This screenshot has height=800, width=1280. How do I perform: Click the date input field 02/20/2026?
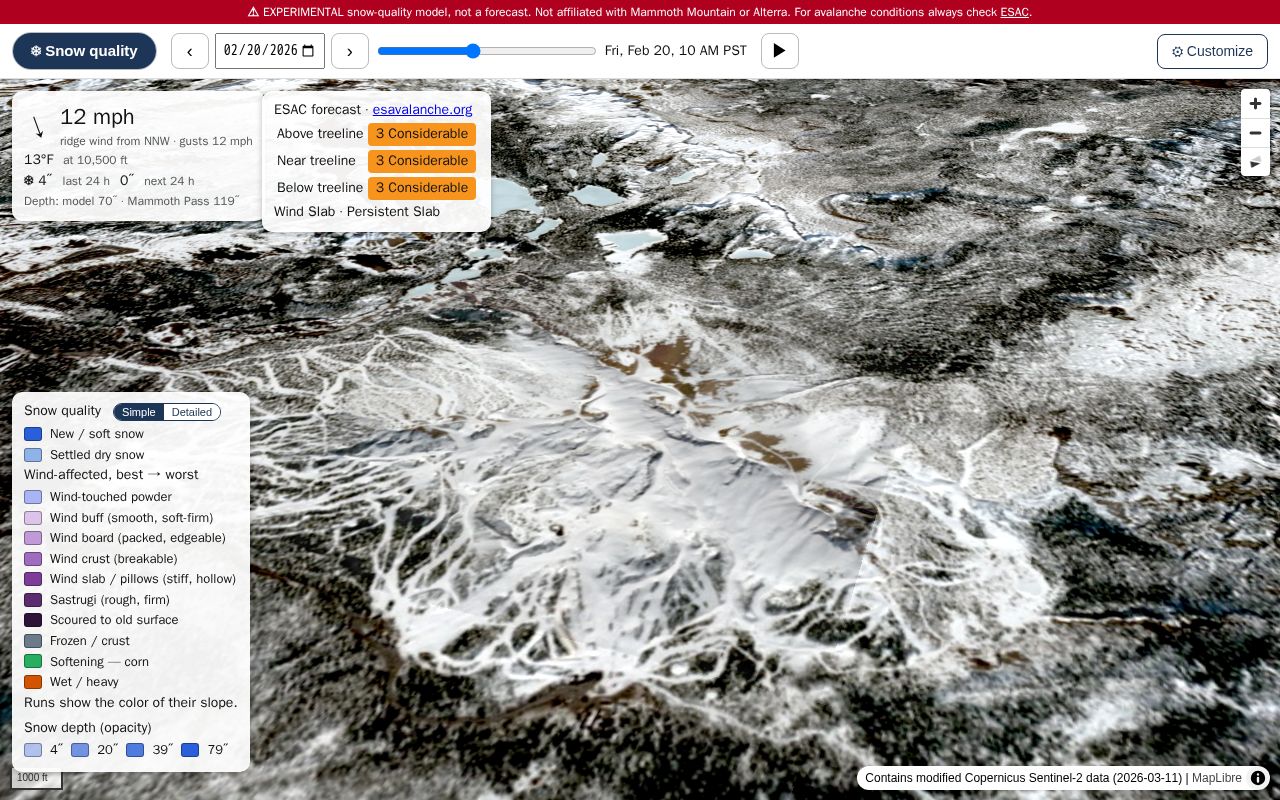(270, 51)
